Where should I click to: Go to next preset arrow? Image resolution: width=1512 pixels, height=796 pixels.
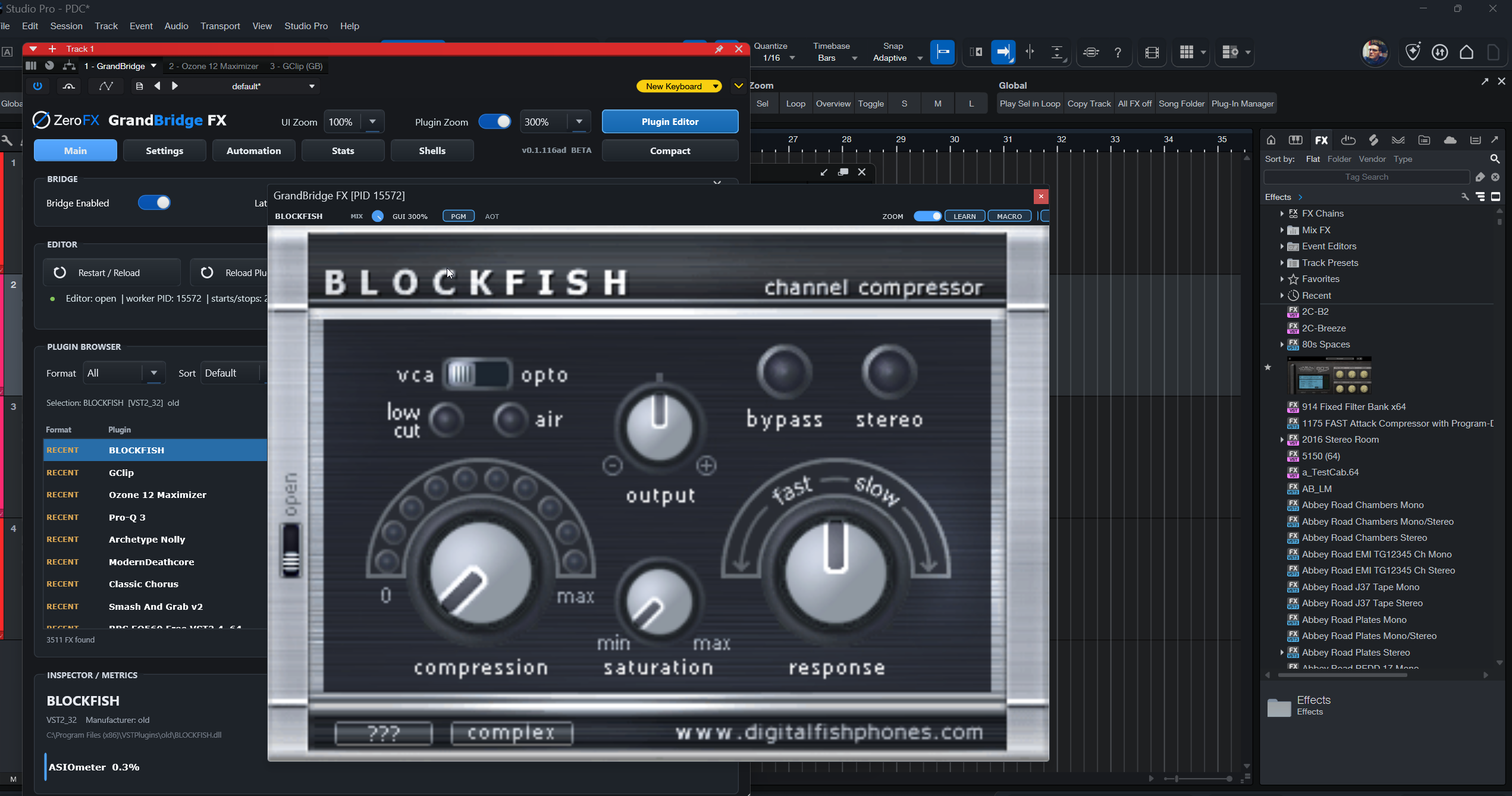click(x=175, y=86)
